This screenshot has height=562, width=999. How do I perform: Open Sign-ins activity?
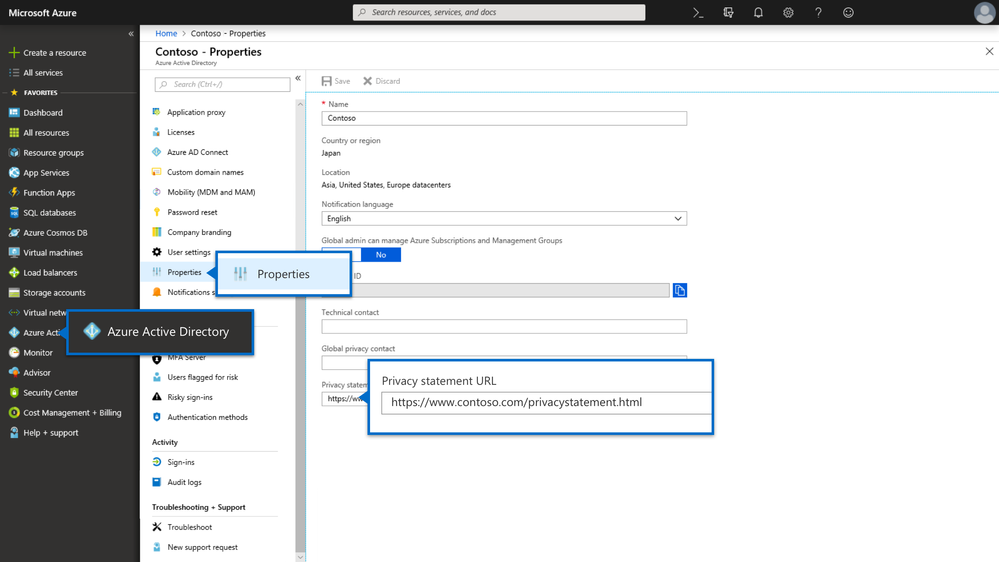(x=174, y=463)
